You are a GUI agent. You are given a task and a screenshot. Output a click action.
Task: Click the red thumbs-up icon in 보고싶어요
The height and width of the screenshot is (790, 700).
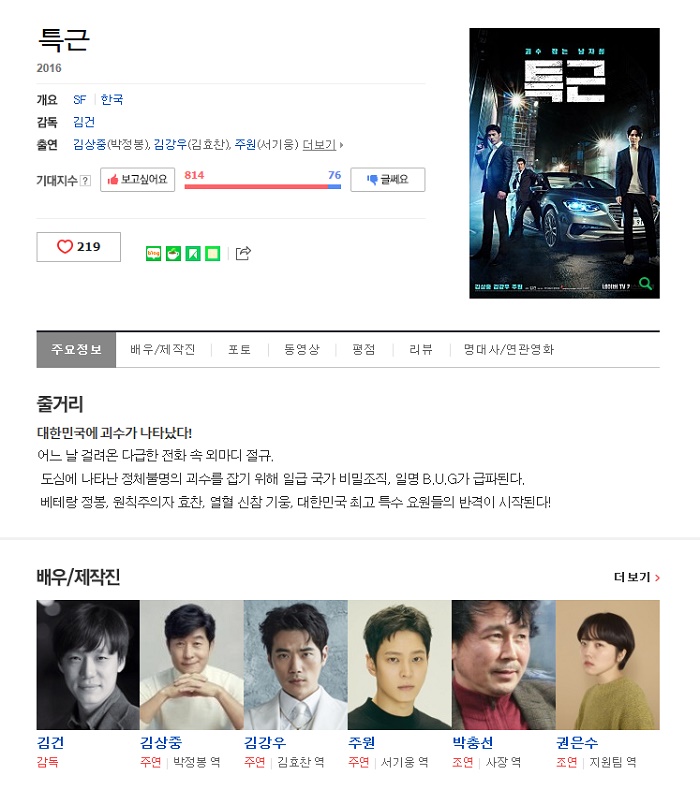click(113, 179)
